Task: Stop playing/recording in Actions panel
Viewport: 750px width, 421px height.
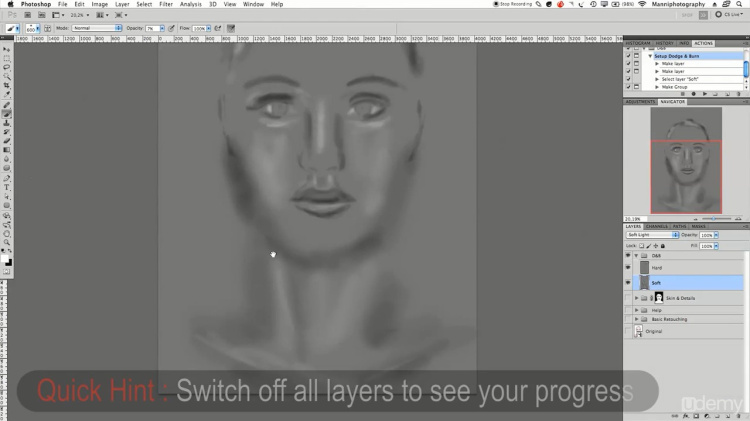Action: coord(683,94)
